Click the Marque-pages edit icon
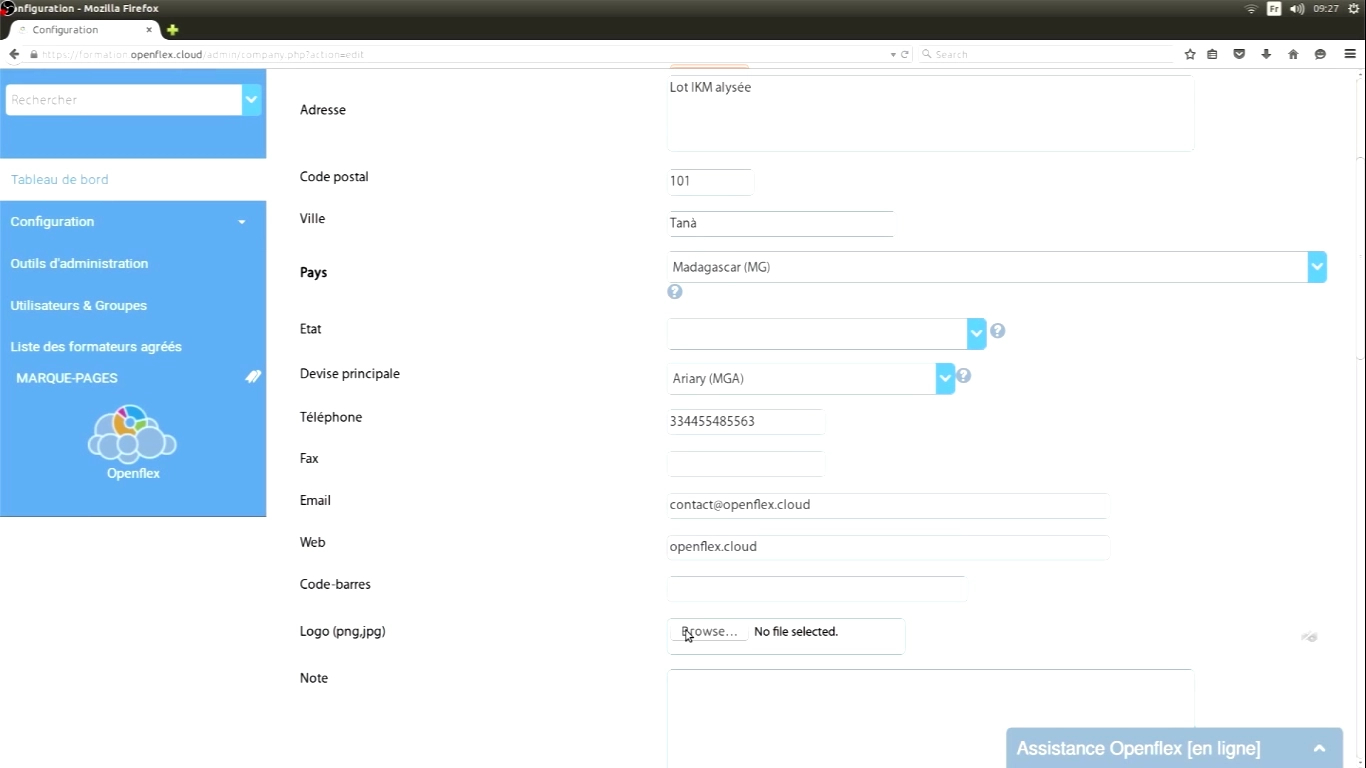The width and height of the screenshot is (1366, 768). click(253, 377)
